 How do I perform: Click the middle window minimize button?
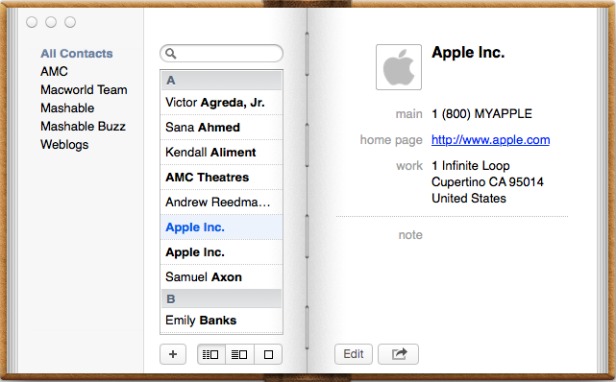click(x=51, y=22)
